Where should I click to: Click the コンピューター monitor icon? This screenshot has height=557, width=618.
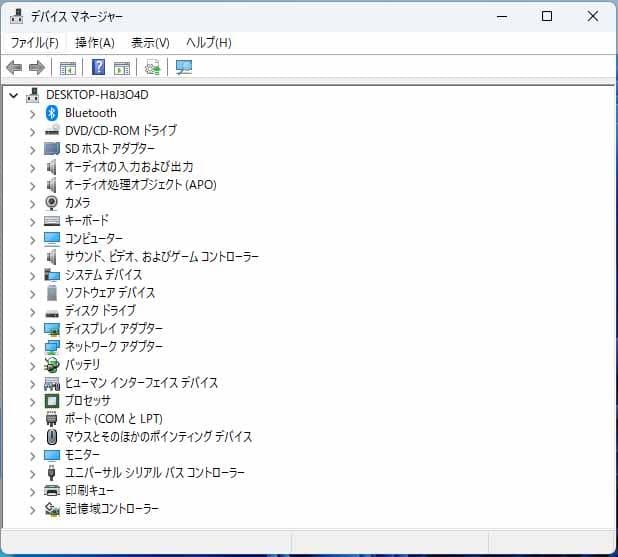[x=52, y=239]
